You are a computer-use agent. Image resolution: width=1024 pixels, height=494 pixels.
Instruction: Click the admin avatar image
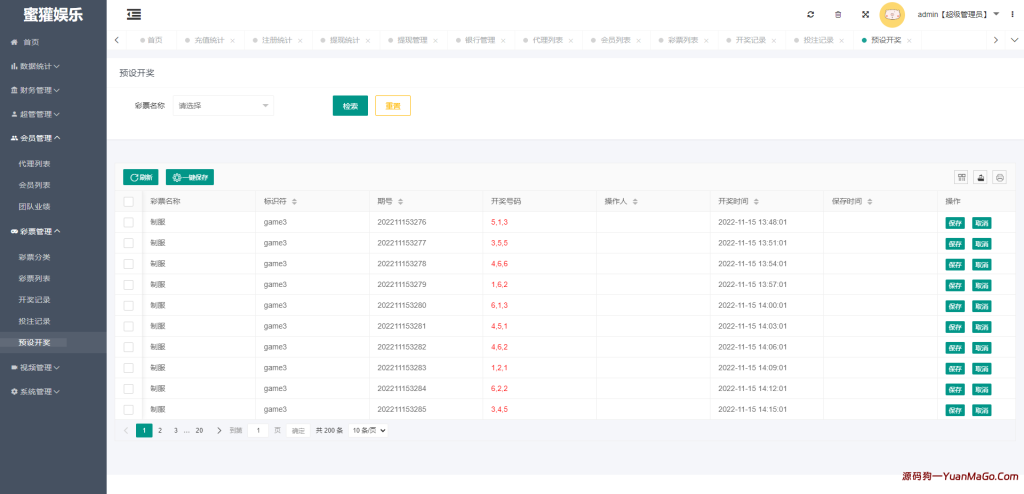click(x=892, y=15)
